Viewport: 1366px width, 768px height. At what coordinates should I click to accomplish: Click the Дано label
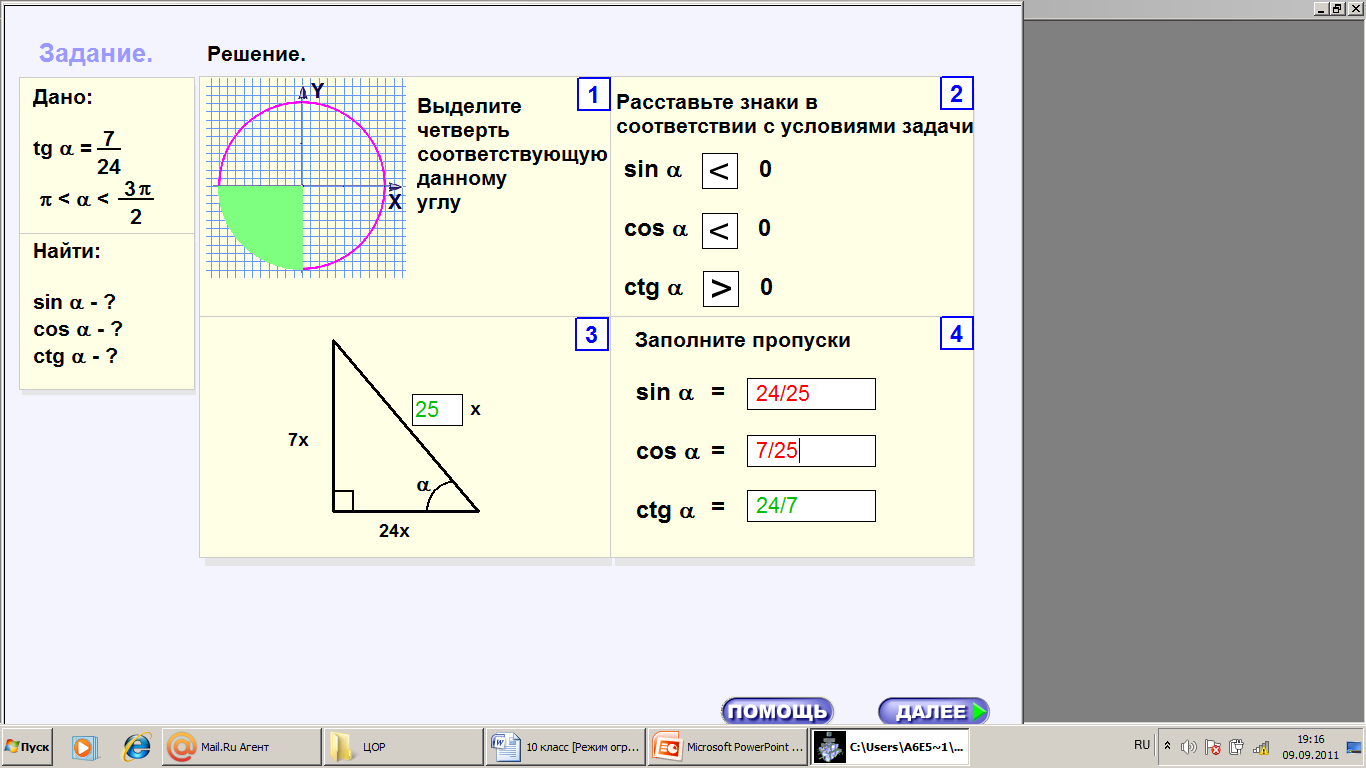coord(62,97)
